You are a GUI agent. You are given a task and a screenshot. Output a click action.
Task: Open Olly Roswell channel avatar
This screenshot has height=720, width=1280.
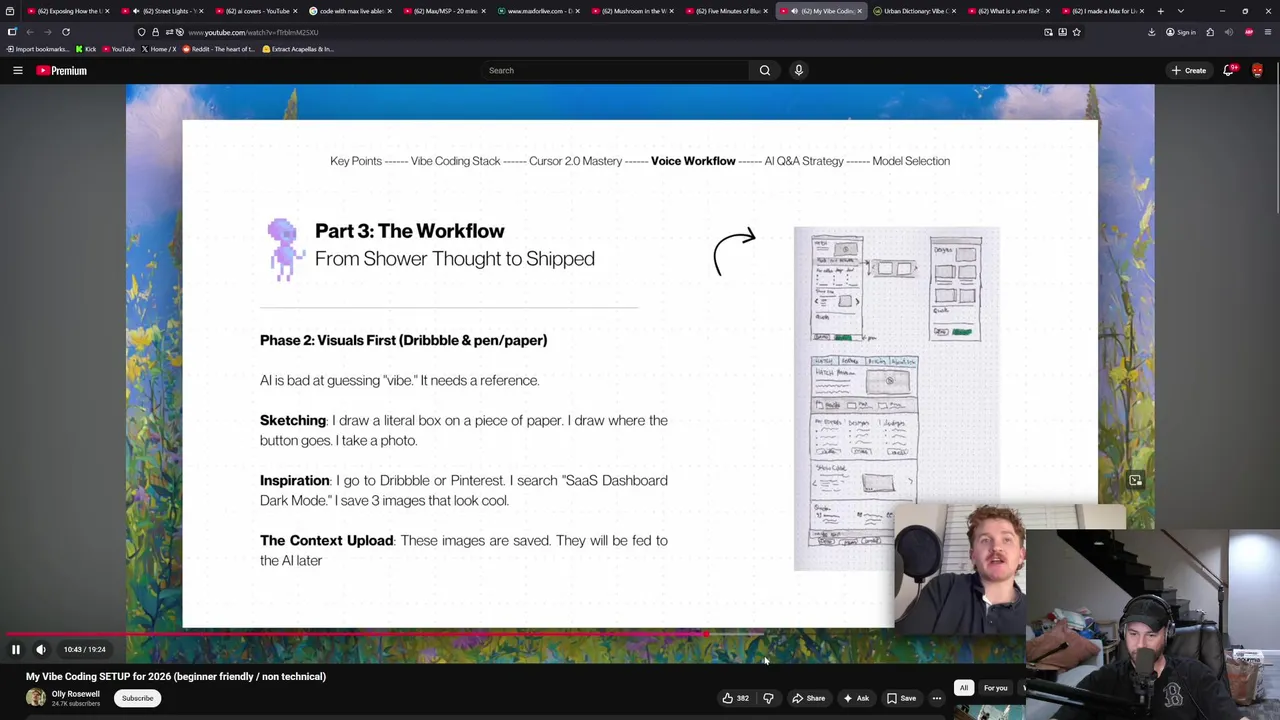[36, 697]
